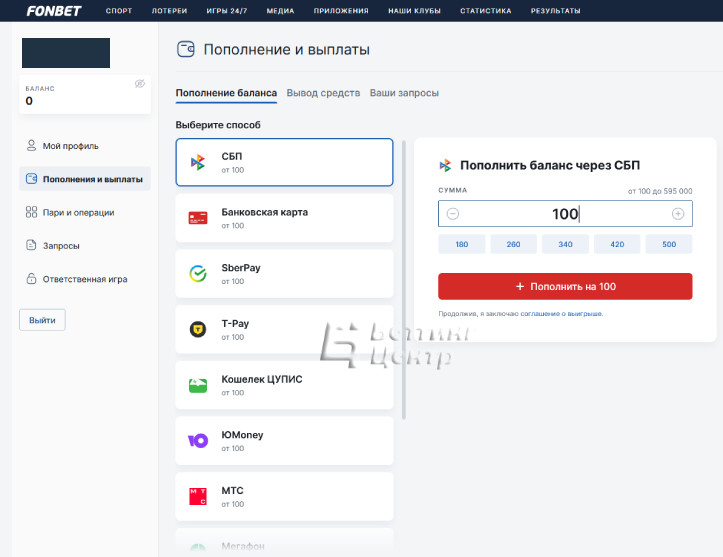Click СБП icon in the deposit form header
Viewport: 723px width, 557px height.
(445, 165)
